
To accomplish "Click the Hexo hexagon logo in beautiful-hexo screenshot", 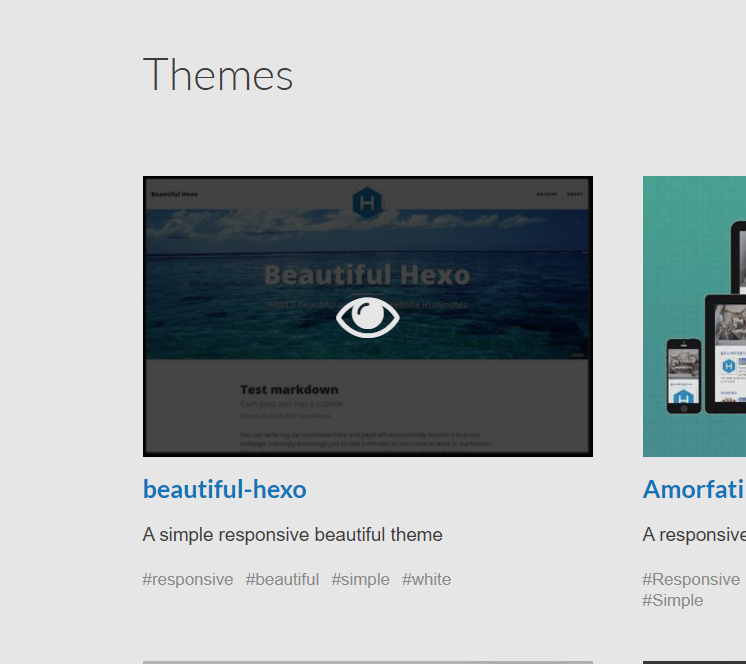I will [367, 203].
